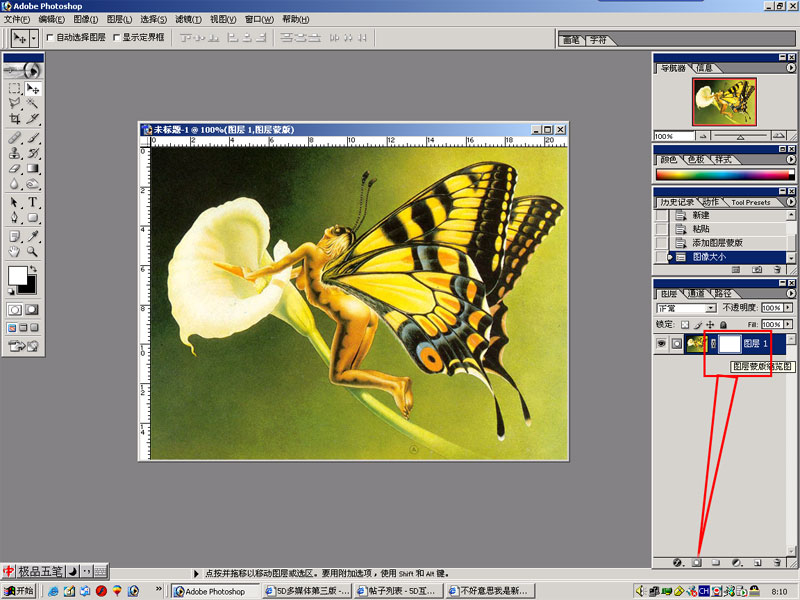
Task: Create new snapshot in History panel
Action: [757, 269]
